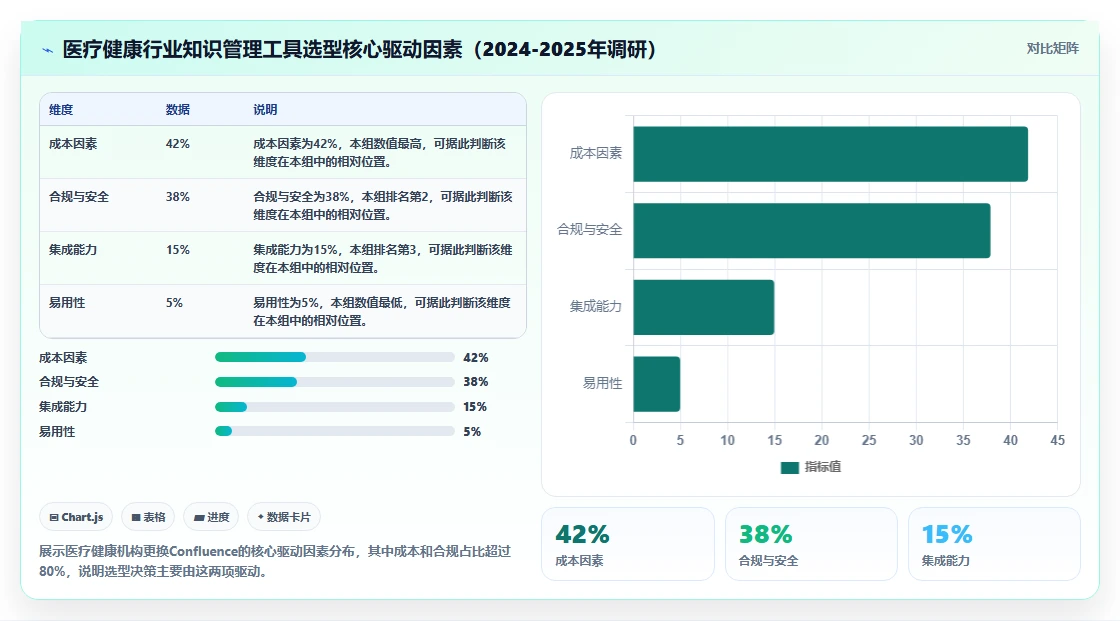
Task: Select the 表格 tag chip
Action: click(x=148, y=517)
